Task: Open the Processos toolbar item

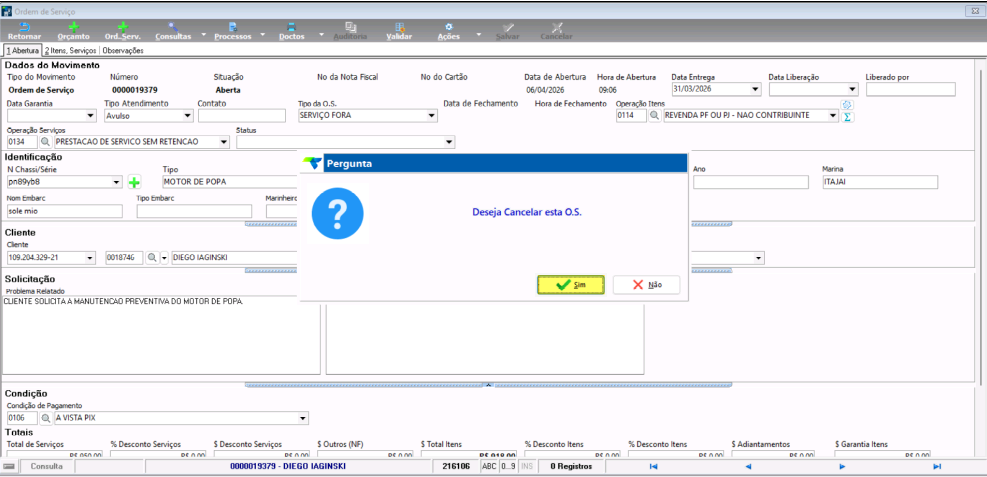Action: (x=233, y=31)
